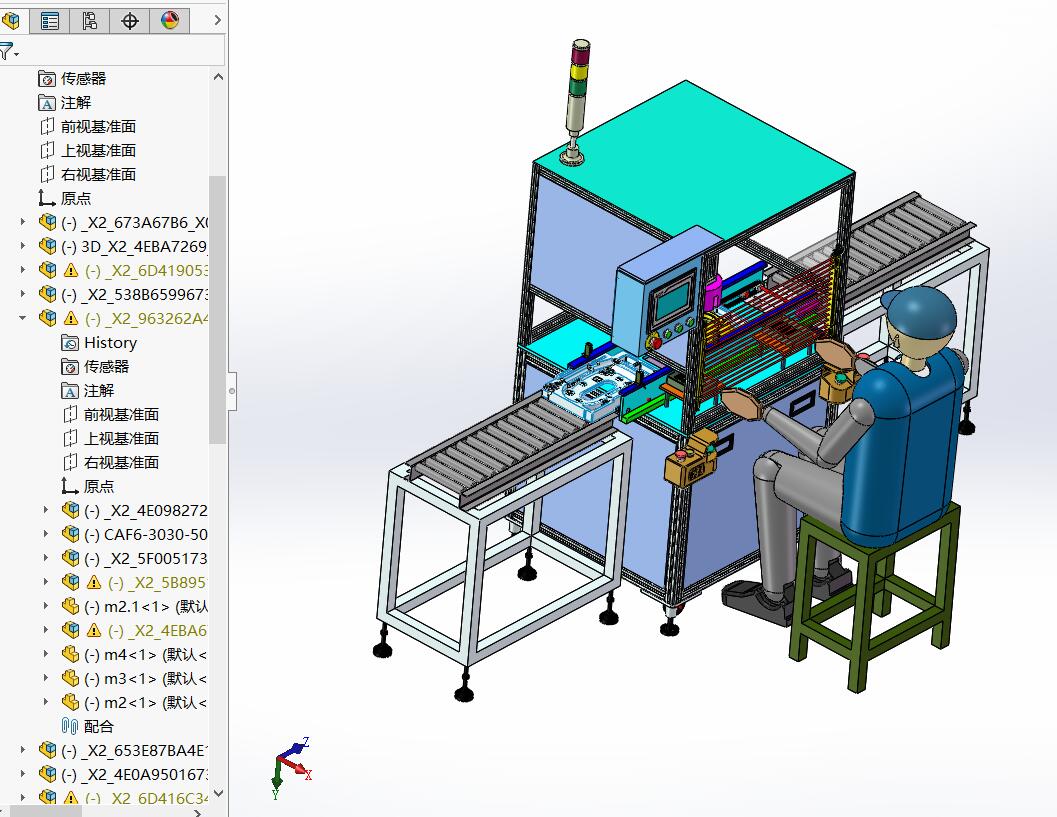
Task: Open the DisplayManager color sphere tab
Action: tap(170, 20)
